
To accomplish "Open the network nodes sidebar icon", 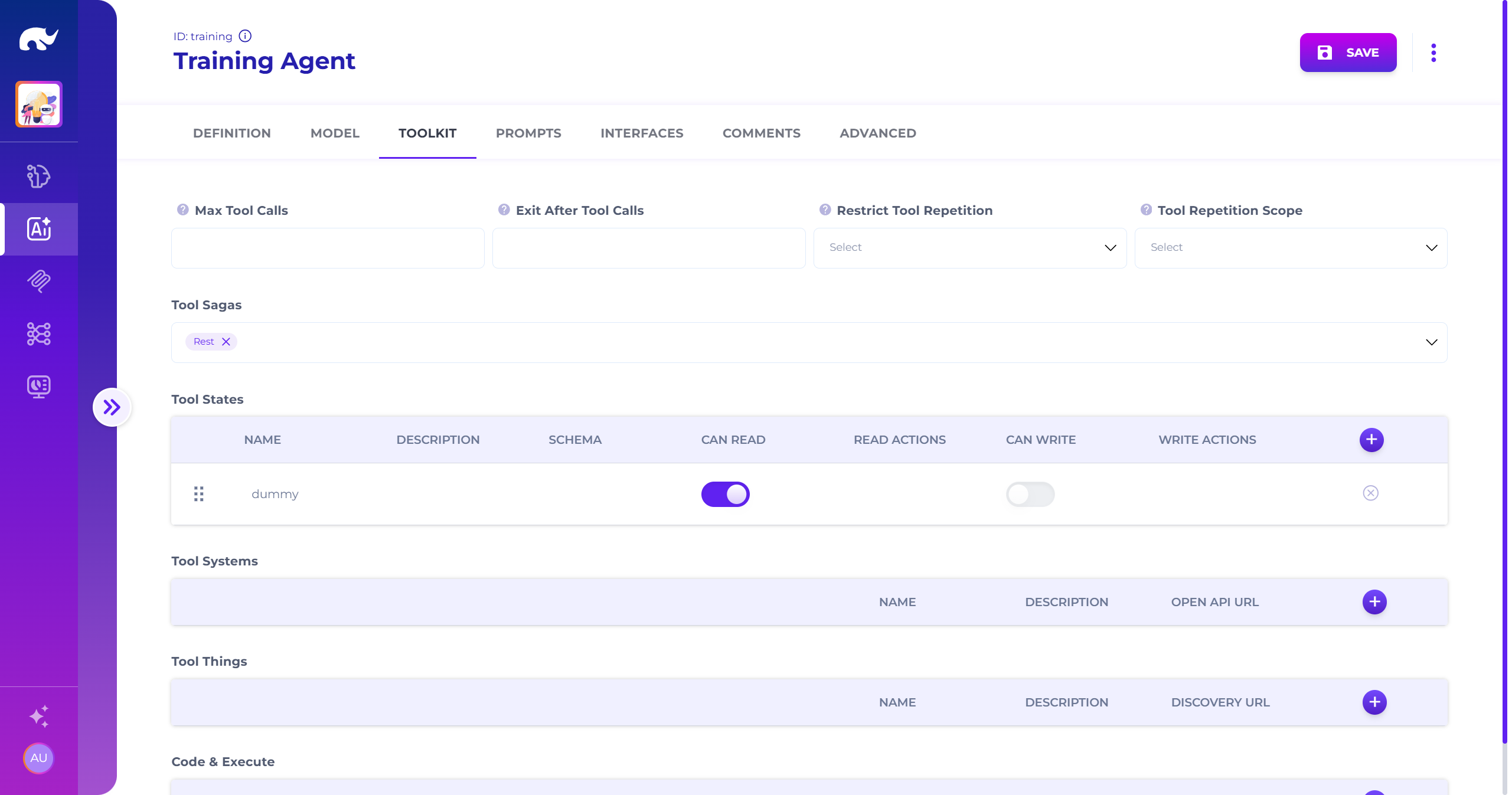I will [38, 334].
